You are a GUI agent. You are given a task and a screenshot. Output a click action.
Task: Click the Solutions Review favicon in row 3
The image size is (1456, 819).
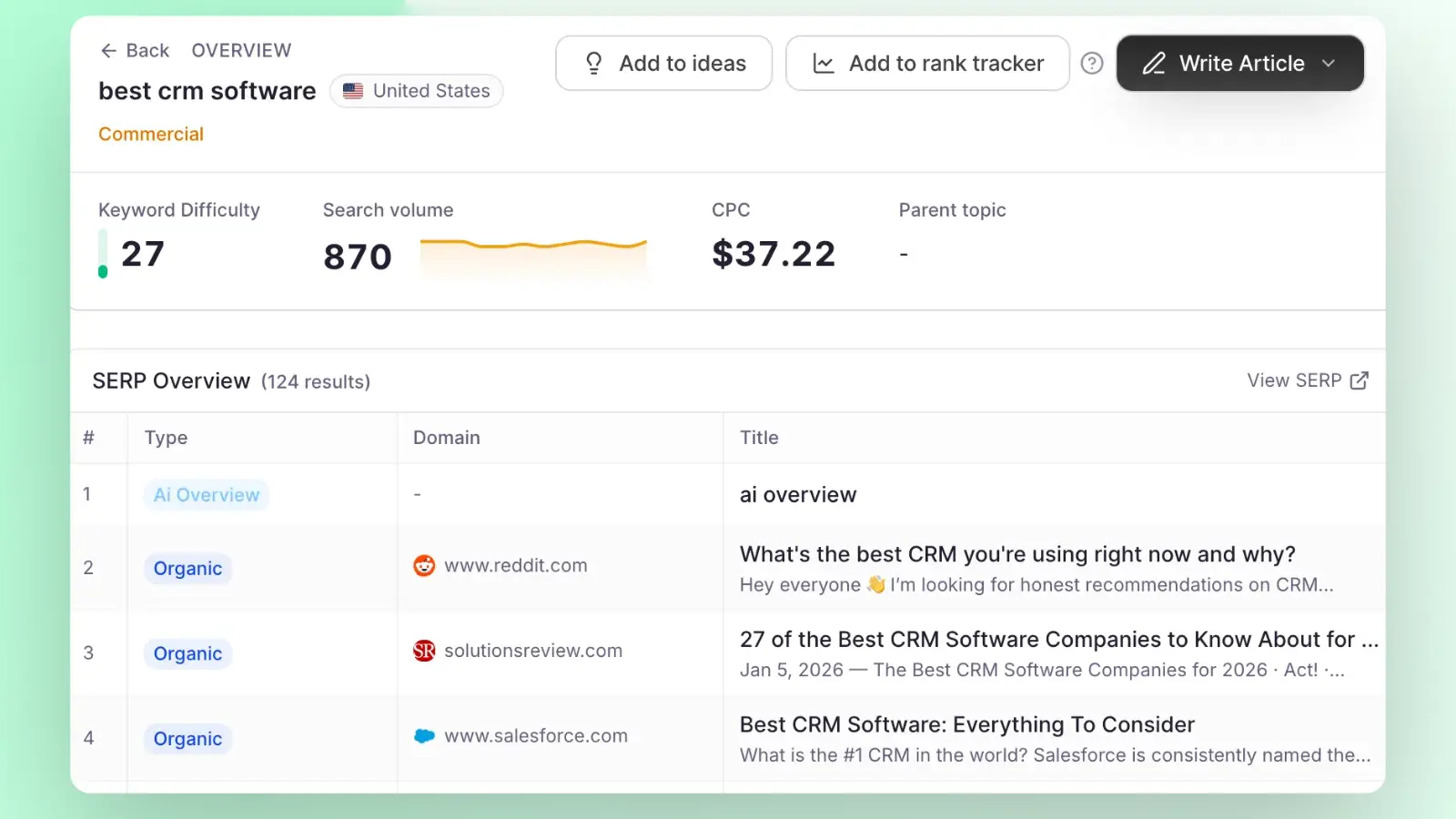click(x=424, y=651)
